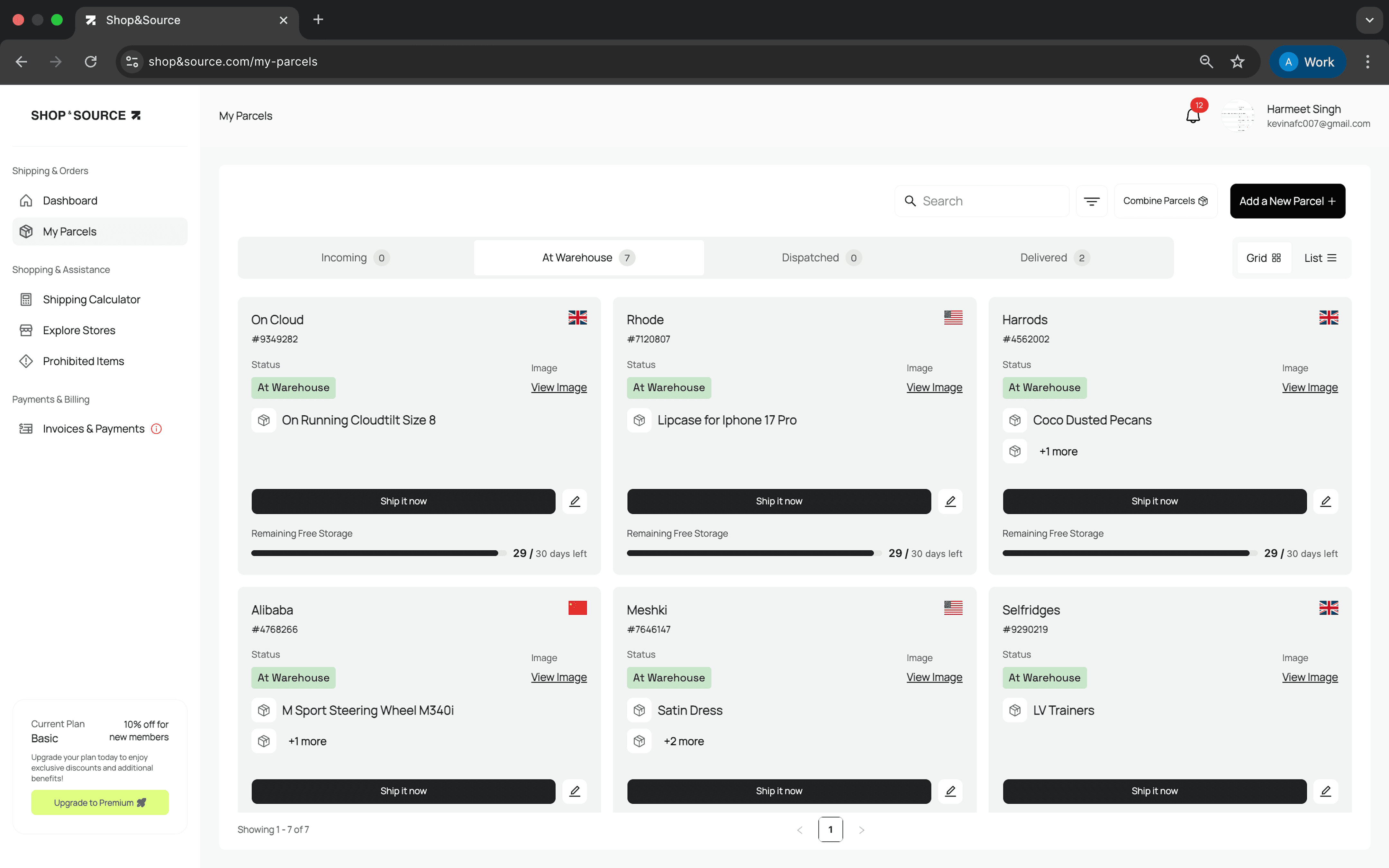
Task: Click the filter icon next to search
Action: (1091, 201)
